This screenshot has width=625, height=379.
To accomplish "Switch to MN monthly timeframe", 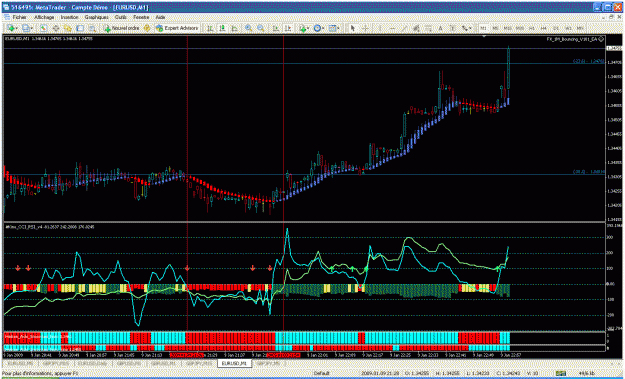I will 580,28.
